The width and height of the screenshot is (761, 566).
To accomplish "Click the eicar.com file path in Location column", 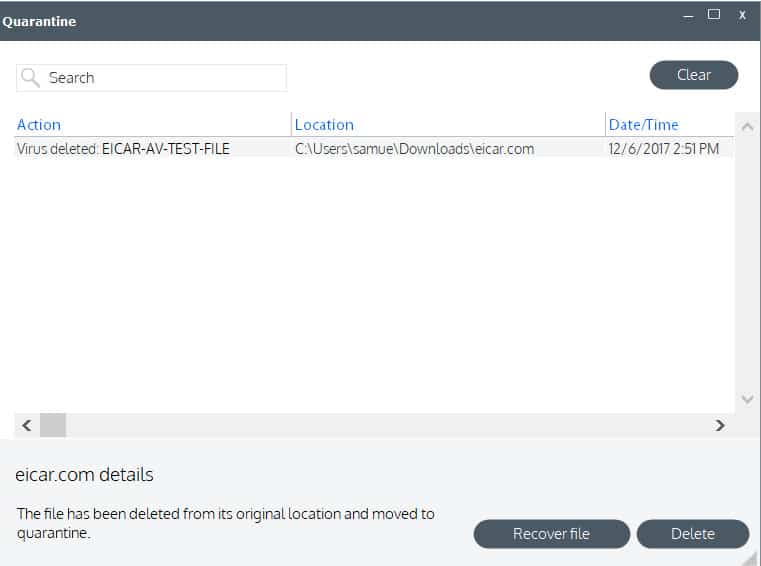I will coord(414,149).
